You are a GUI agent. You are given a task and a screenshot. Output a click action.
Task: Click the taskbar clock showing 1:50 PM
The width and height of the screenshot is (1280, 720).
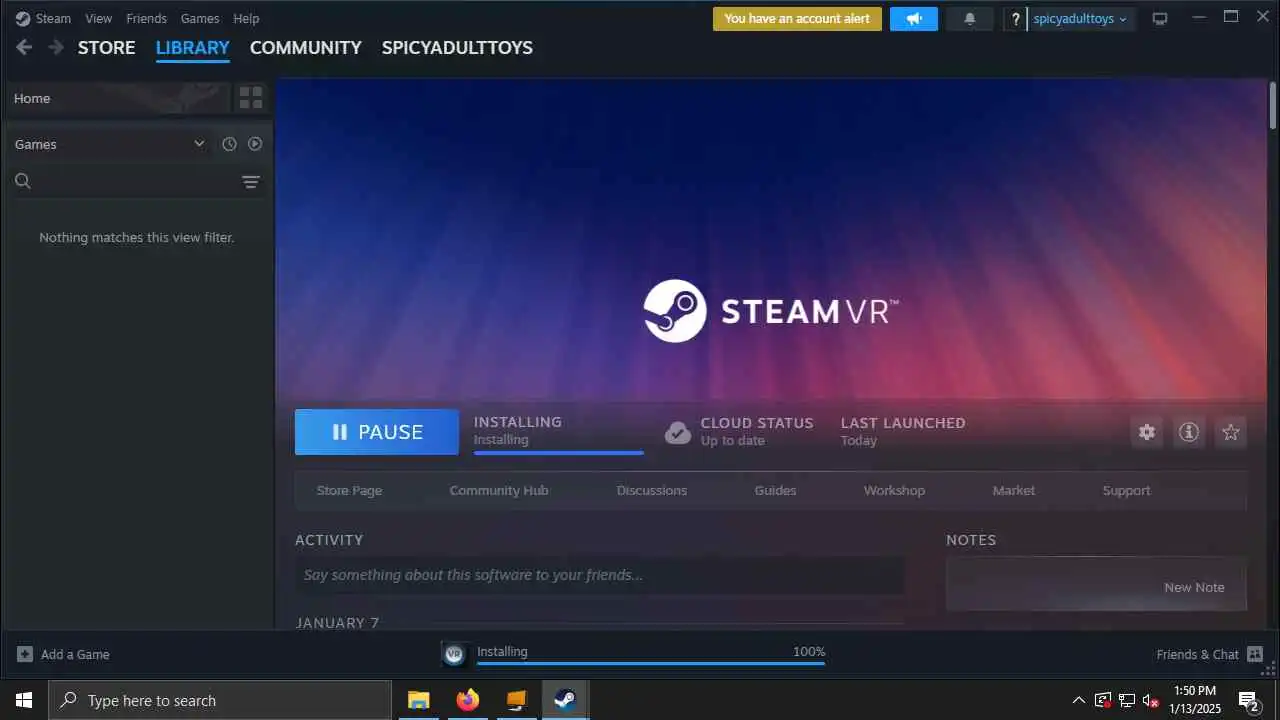pos(1194,700)
